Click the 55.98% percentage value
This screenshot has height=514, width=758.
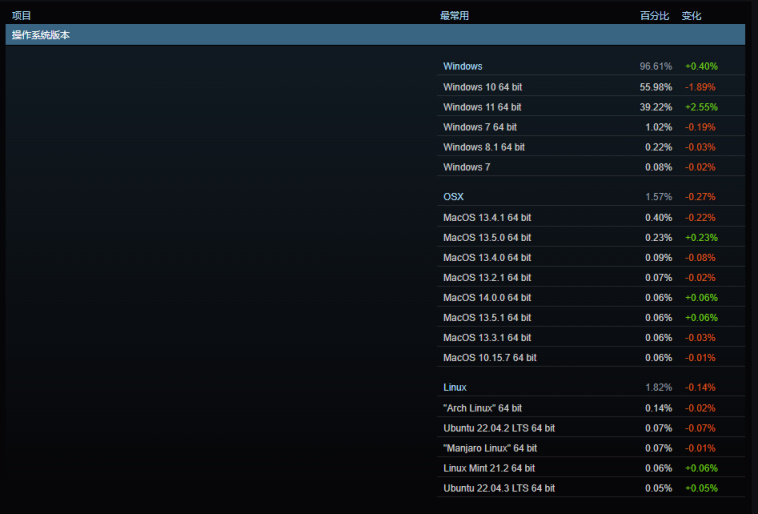[x=656, y=87]
